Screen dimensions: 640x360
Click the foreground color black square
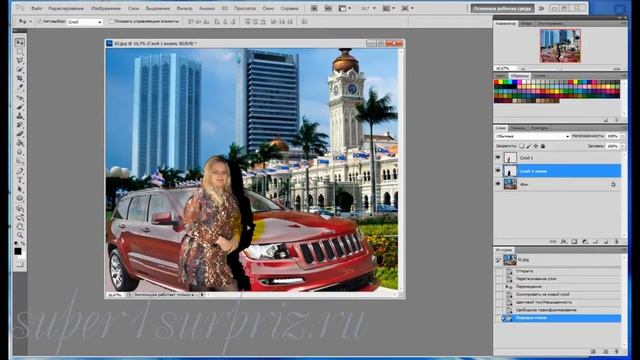18,251
